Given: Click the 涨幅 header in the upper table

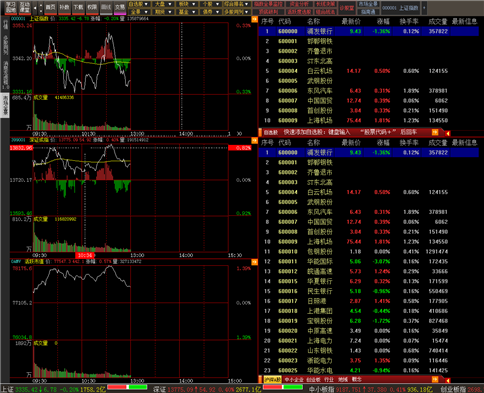Looking at the screenshot, I should pyautogui.click(x=383, y=22).
